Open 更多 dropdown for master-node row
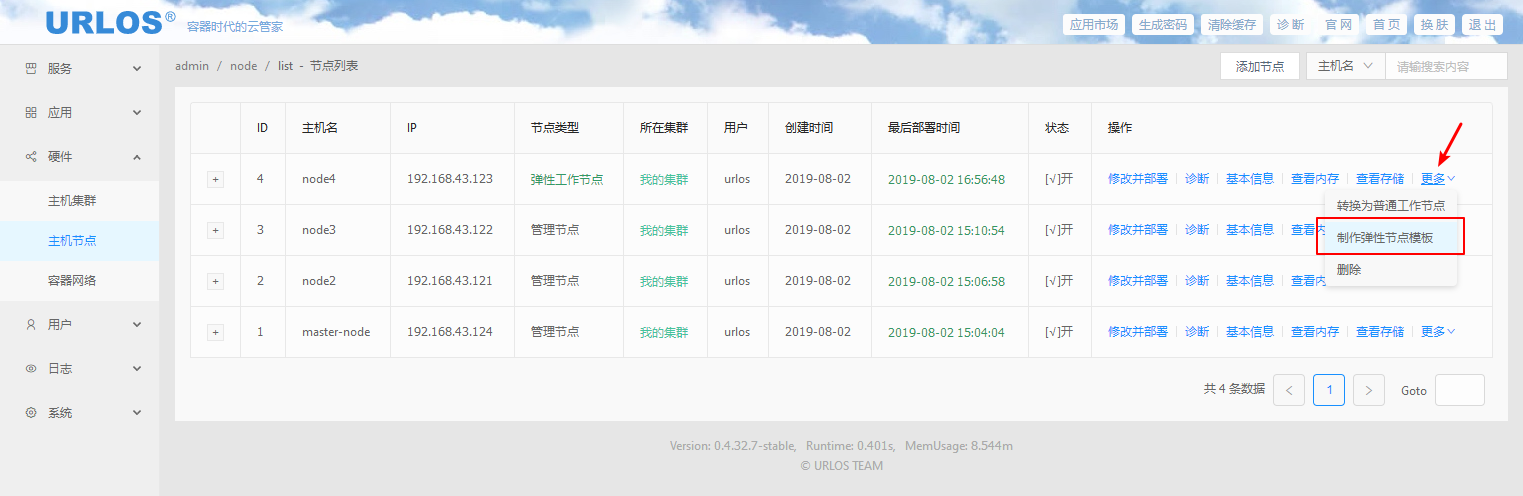Screen dimensions: 1523x496 pos(1437,332)
